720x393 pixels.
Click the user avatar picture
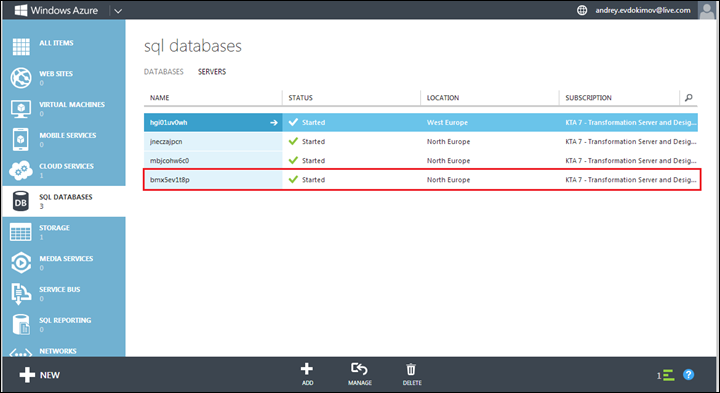click(x=707, y=10)
